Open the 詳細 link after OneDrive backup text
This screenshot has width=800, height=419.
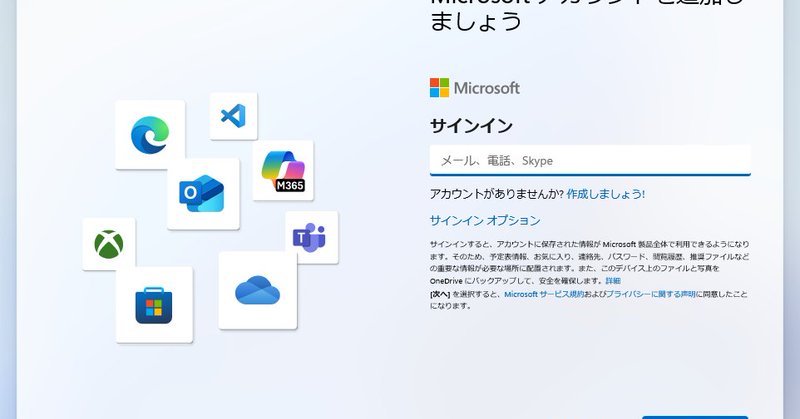[613, 281]
